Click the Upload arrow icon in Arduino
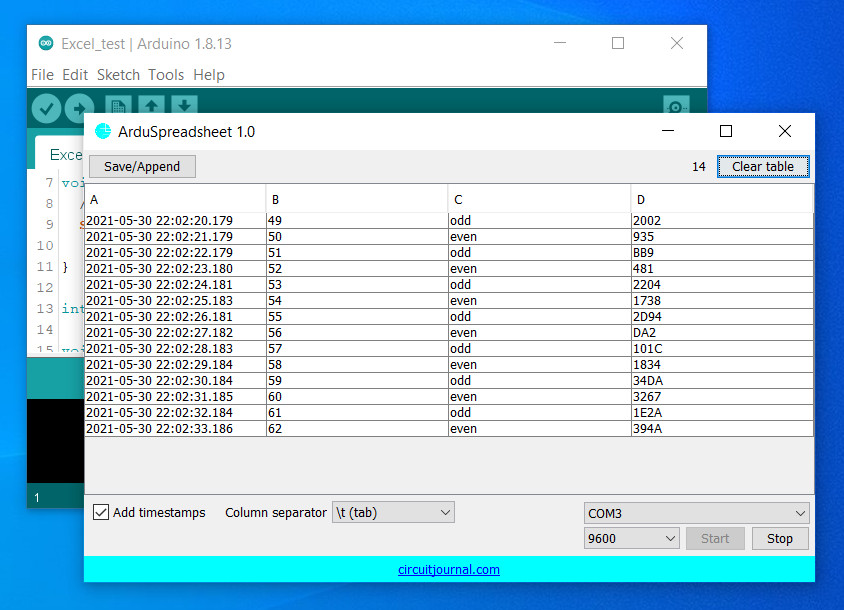The height and width of the screenshot is (610, 844). click(79, 107)
